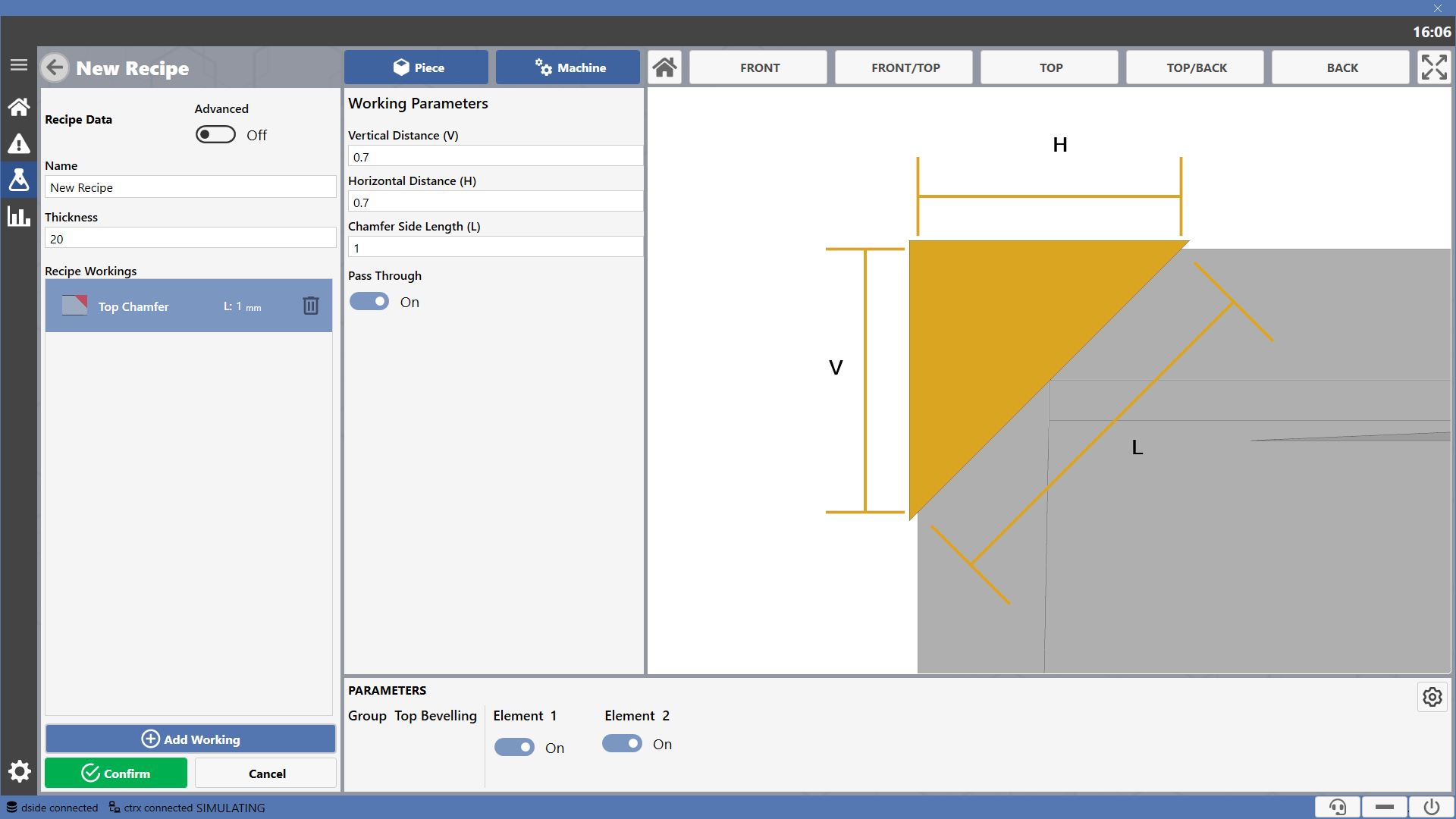
Task: Confirm the new recipe
Action: coord(116,773)
